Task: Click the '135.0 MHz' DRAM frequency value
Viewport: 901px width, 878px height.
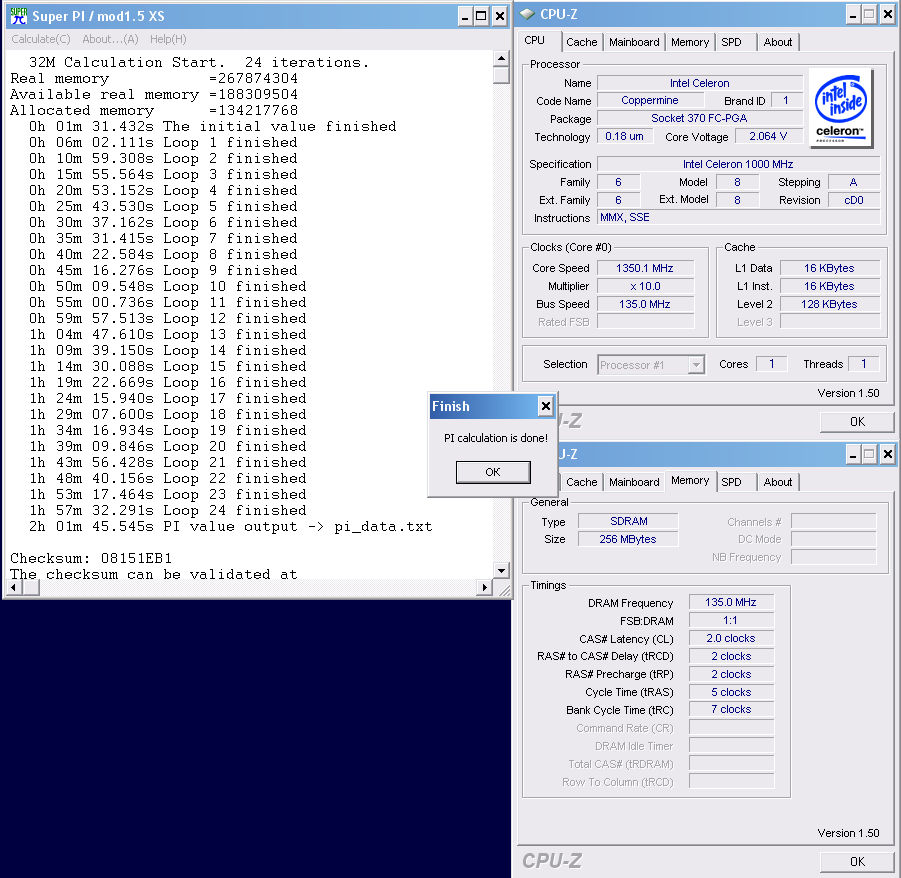Action: [731, 602]
